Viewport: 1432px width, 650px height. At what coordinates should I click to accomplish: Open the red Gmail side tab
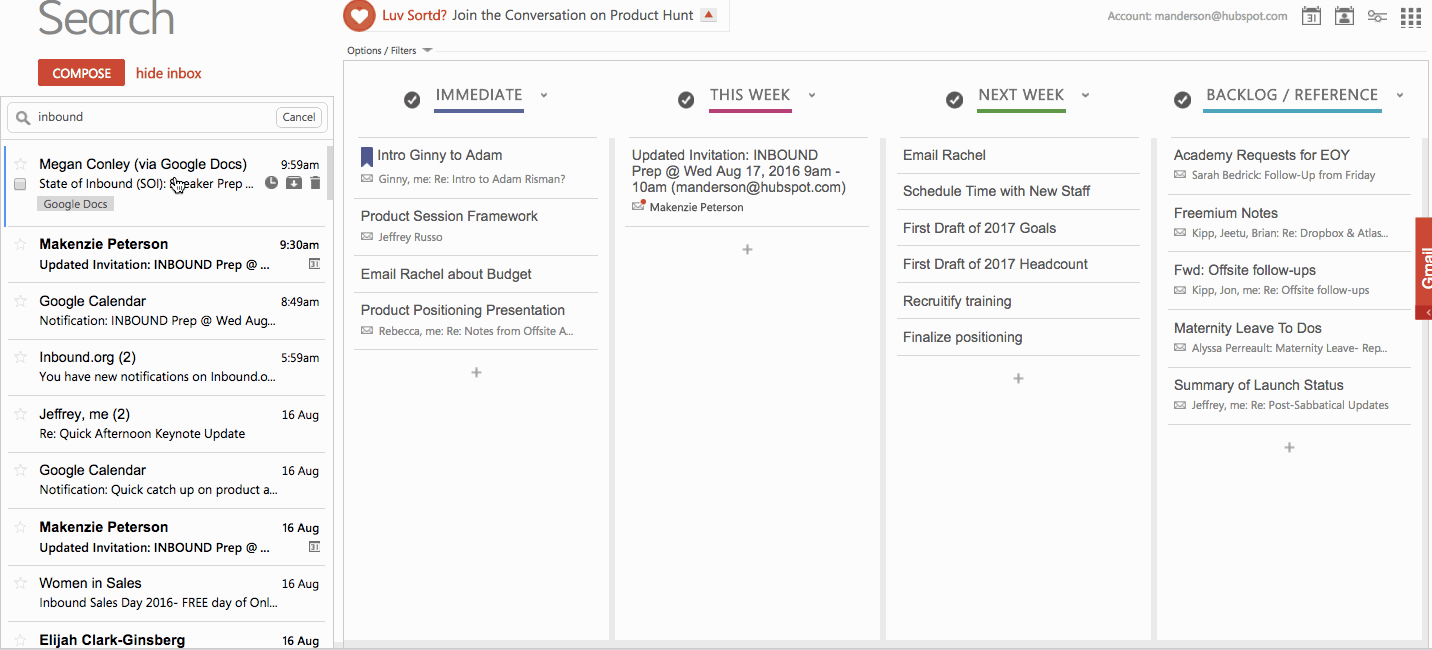1424,267
